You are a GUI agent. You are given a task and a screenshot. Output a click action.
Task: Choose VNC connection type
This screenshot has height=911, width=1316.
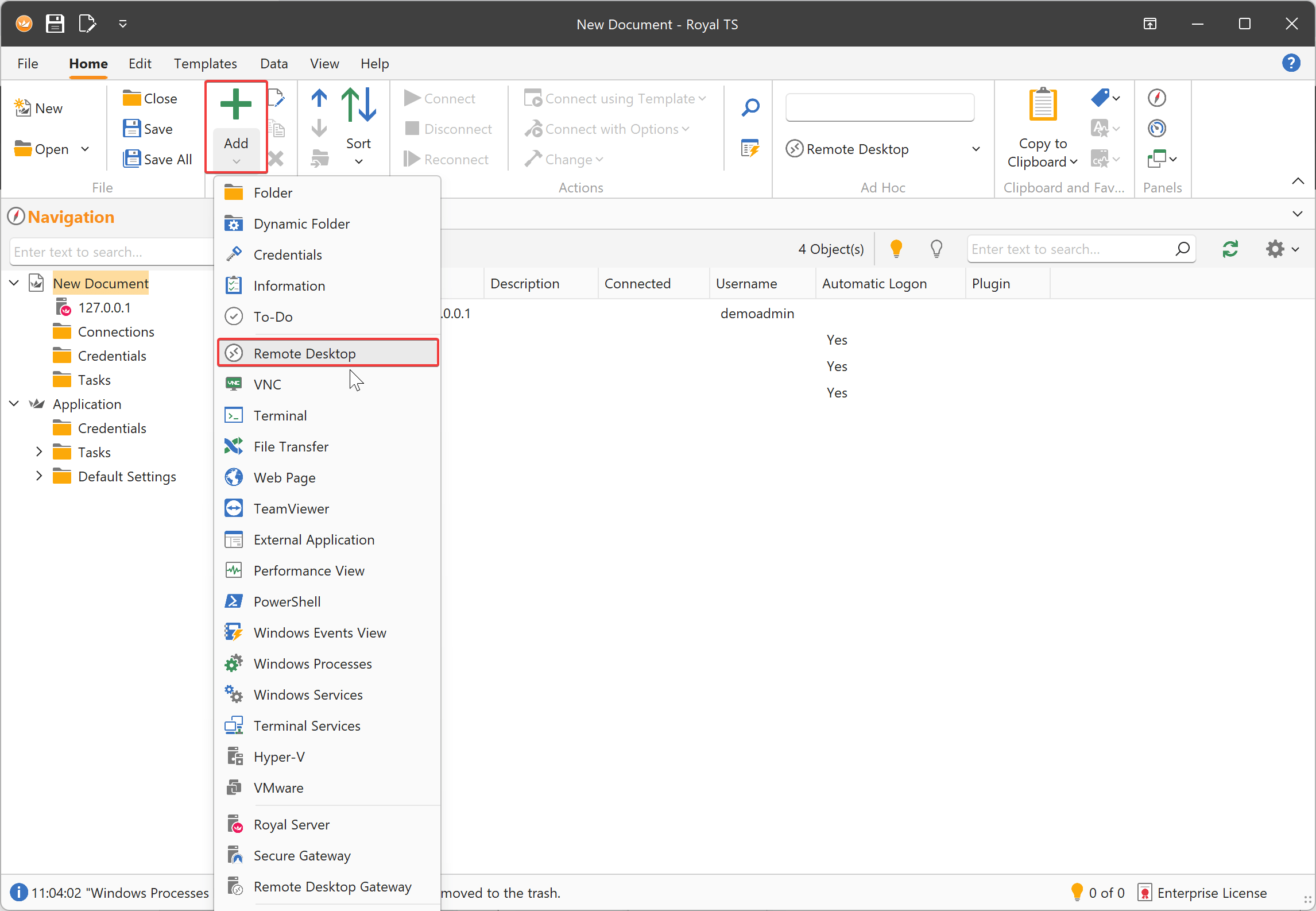266,384
